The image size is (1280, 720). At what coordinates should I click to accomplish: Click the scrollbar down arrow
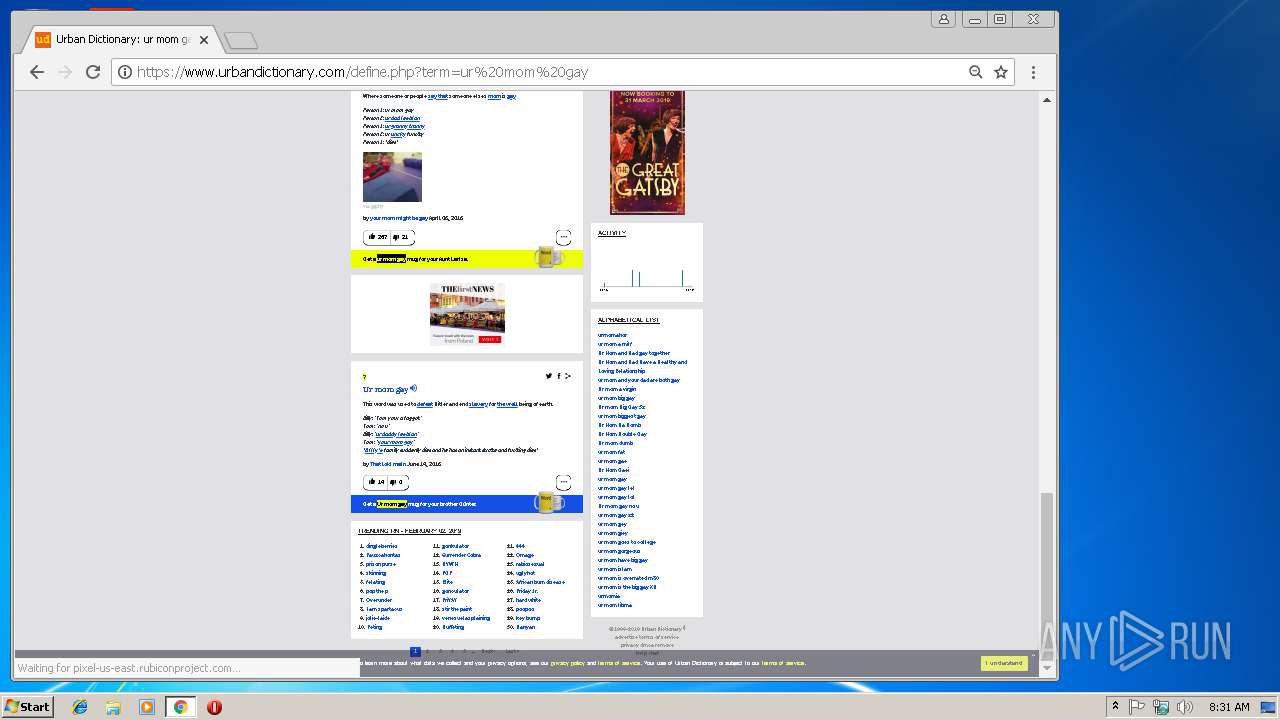click(1047, 669)
